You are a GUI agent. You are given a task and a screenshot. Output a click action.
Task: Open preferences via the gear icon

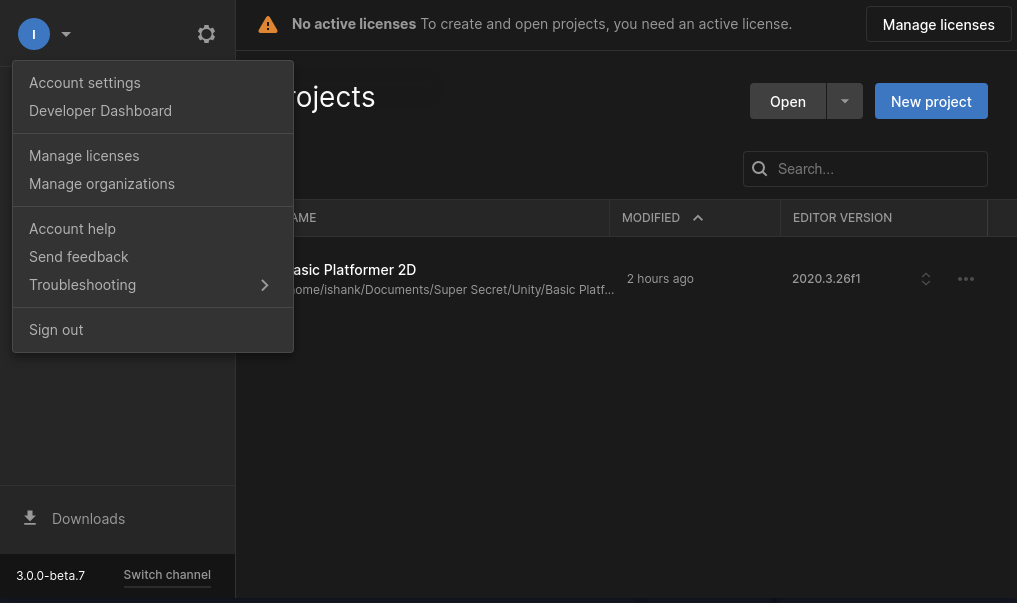206,34
